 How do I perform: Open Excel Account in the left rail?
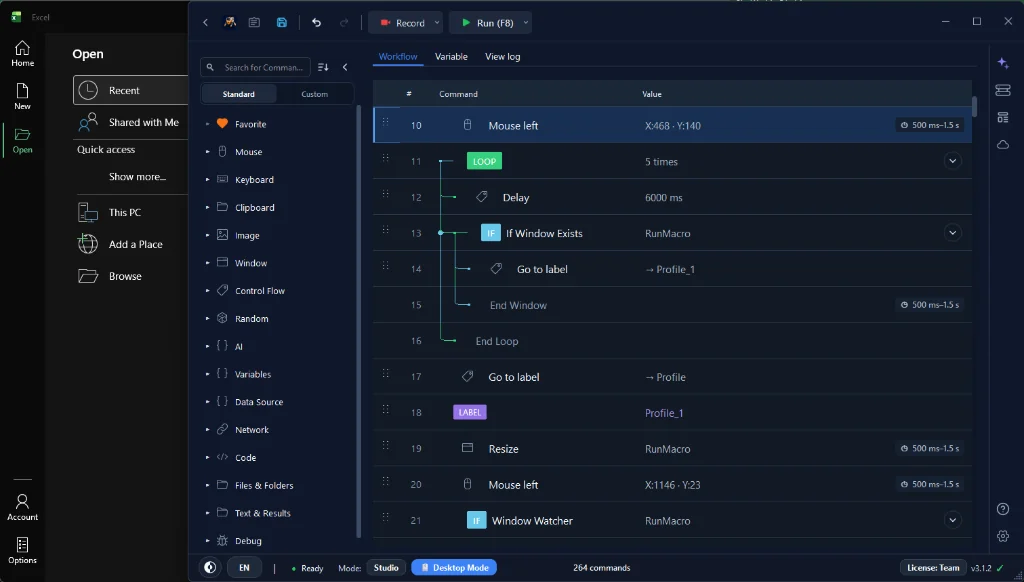point(22,508)
